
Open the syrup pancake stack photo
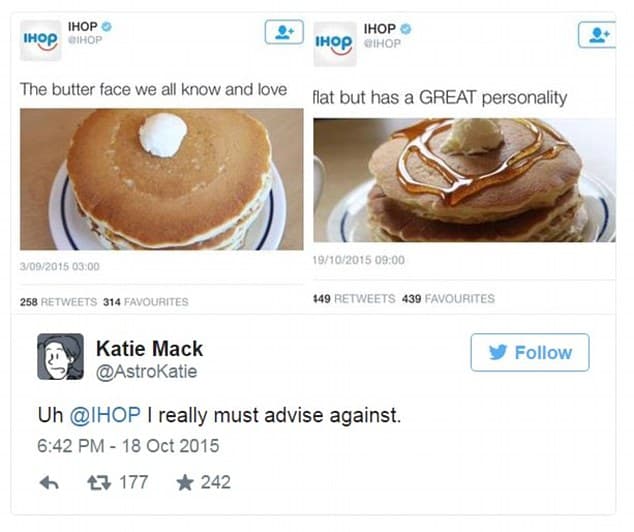point(465,180)
